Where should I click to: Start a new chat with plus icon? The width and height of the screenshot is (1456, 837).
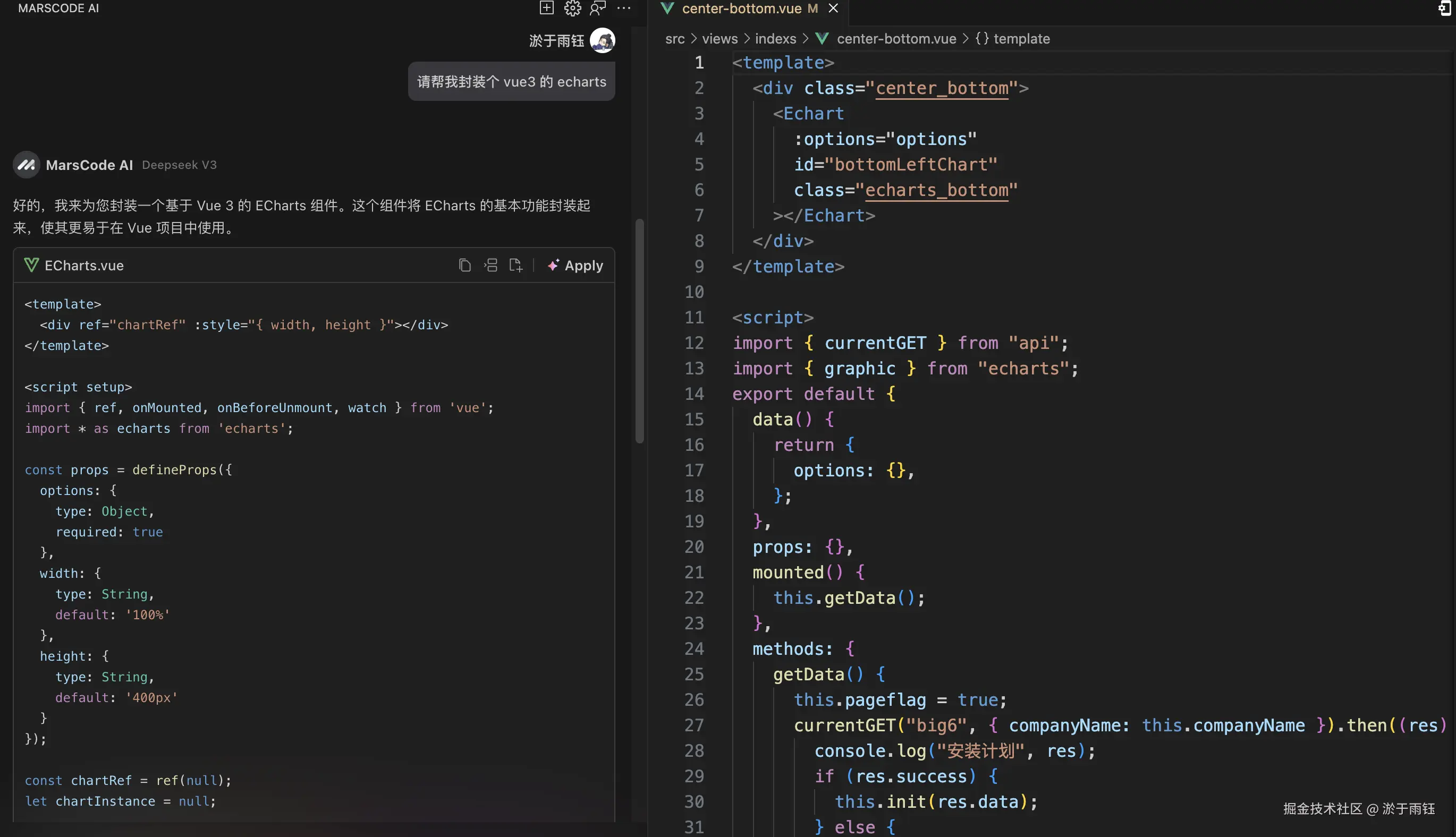(x=546, y=8)
